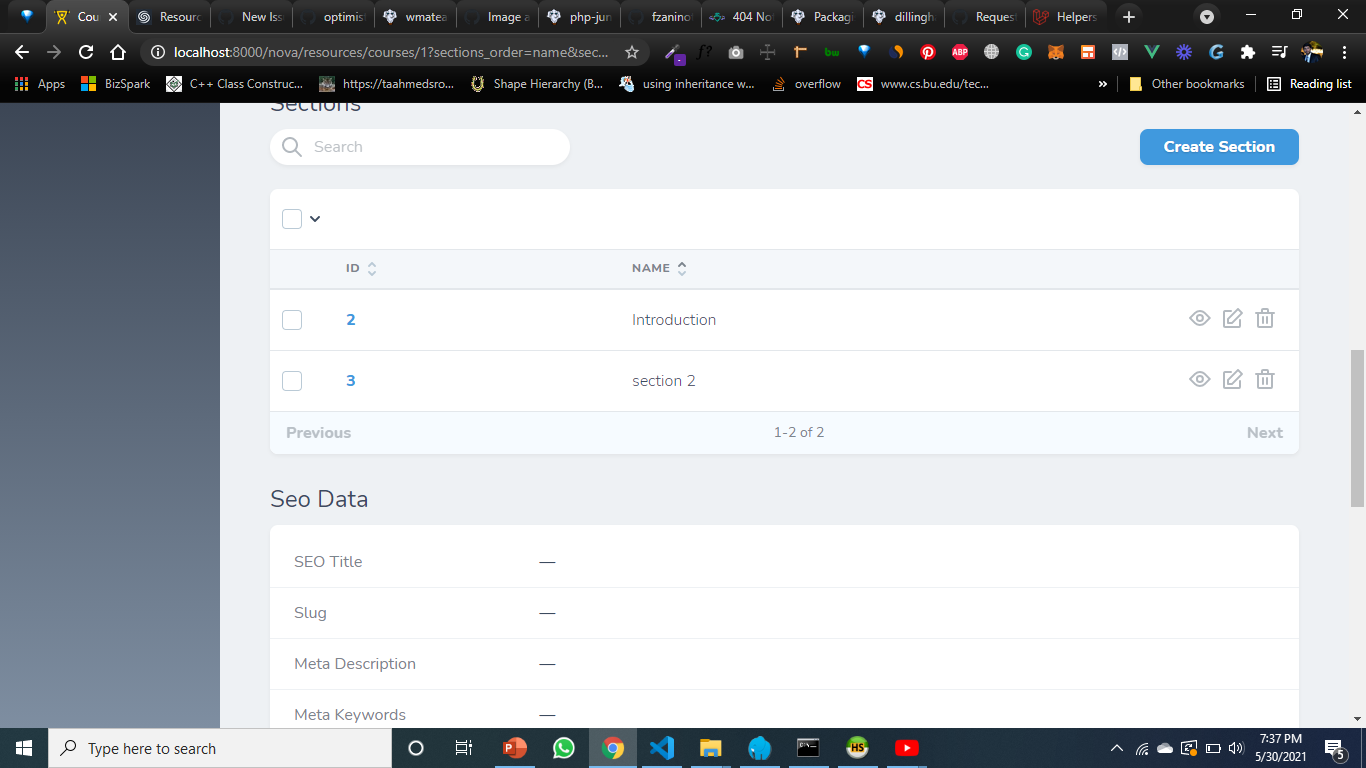The image size is (1366, 768).
Task: Open WhatsApp from the taskbar
Action: pos(562,747)
